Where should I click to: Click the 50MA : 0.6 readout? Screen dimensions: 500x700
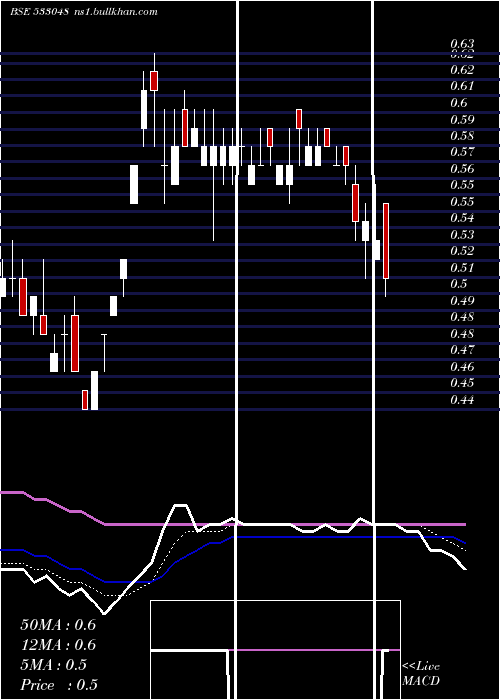click(x=58, y=625)
